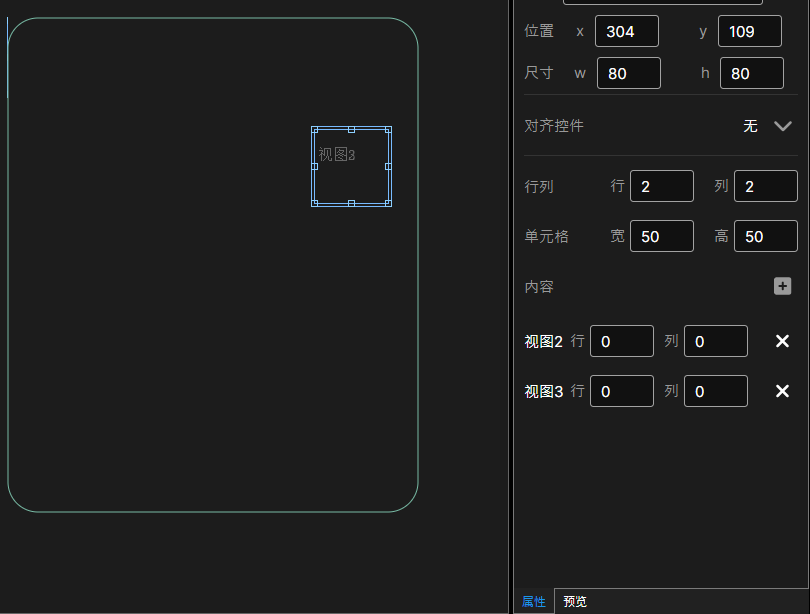Edit 视图2 column index field
The height and width of the screenshot is (614, 810).
coord(716,341)
